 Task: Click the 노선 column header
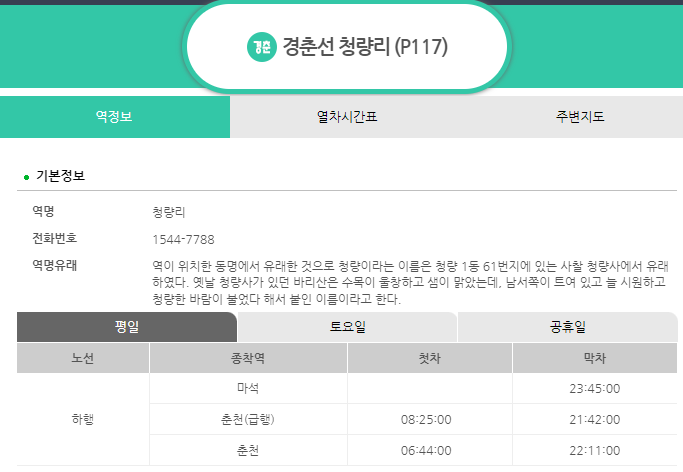(x=83, y=358)
